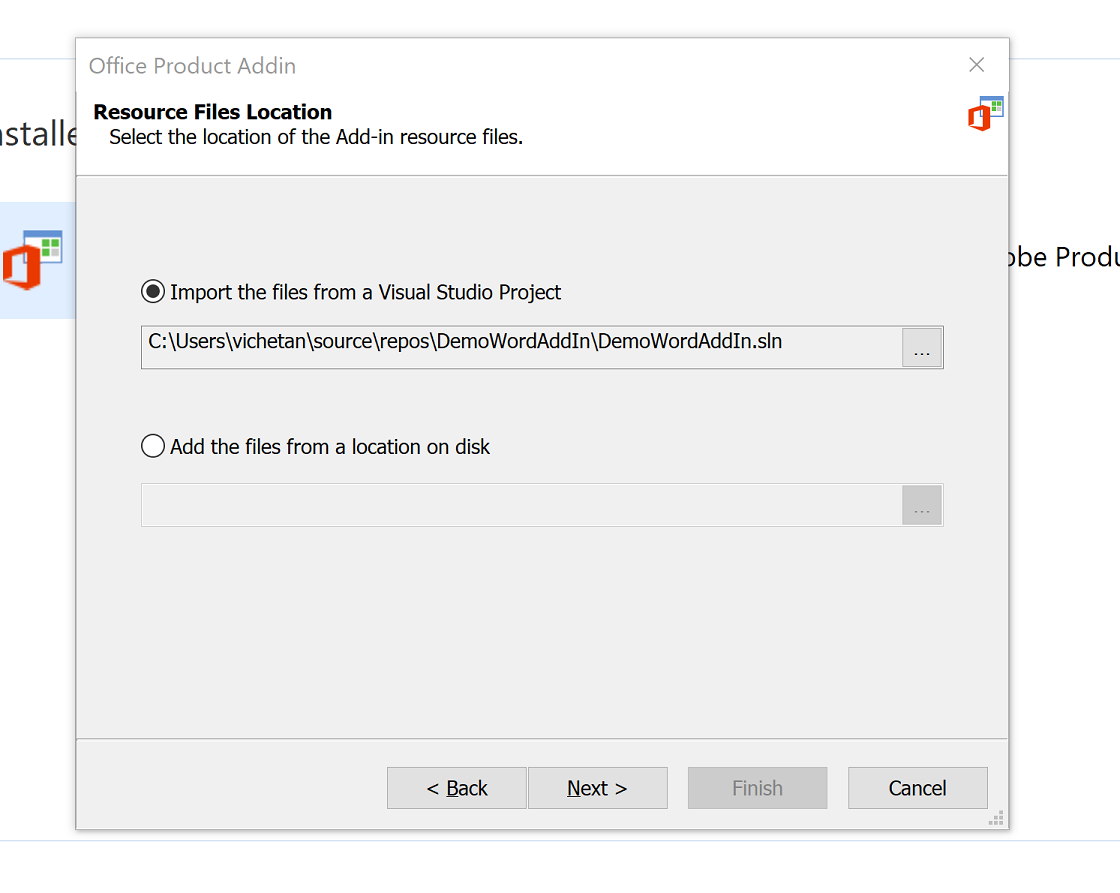The image size is (1120, 893).
Task: Click the resize grip at dialog corner
Action: click(995, 818)
